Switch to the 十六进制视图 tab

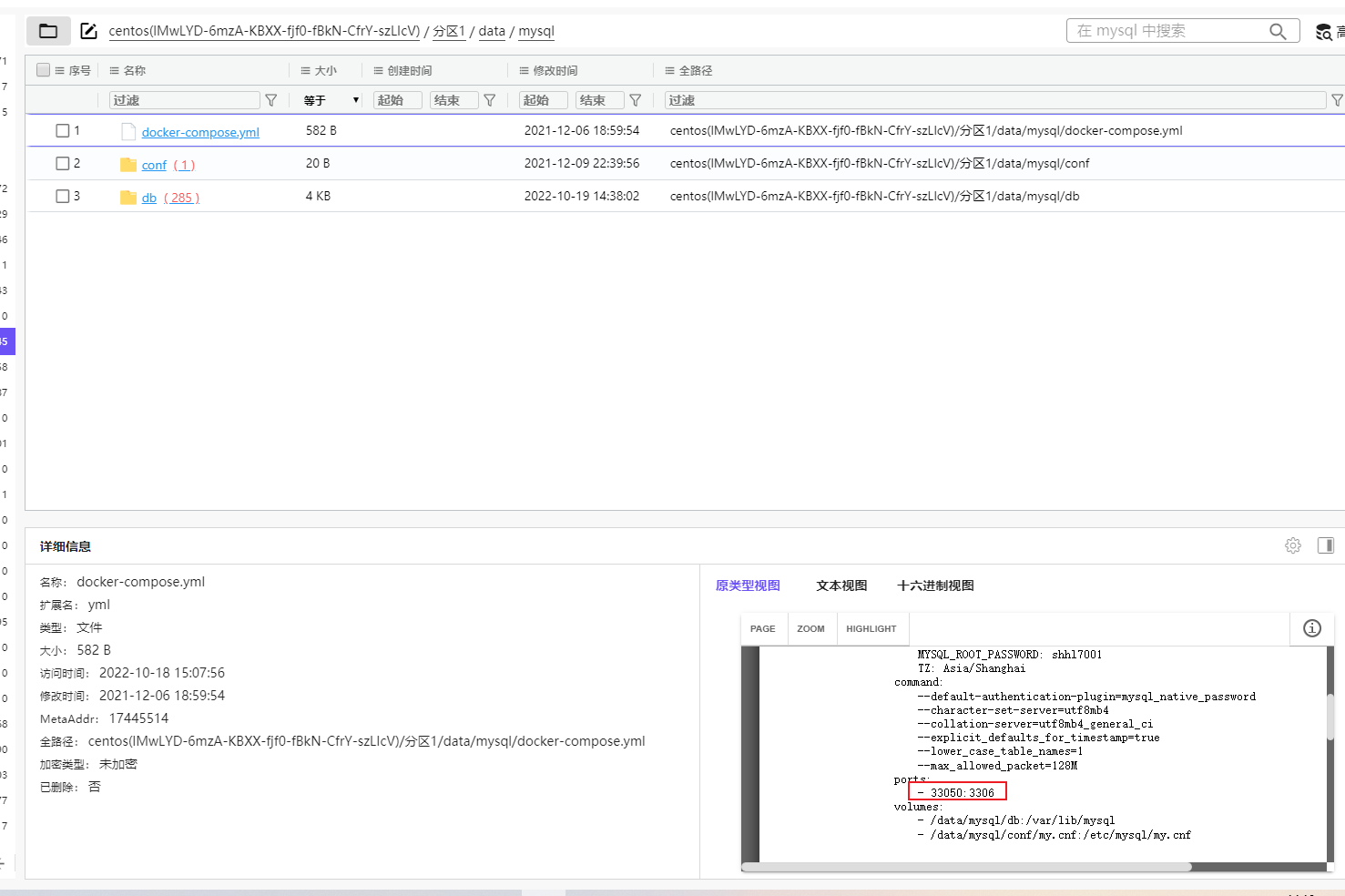[x=935, y=585]
